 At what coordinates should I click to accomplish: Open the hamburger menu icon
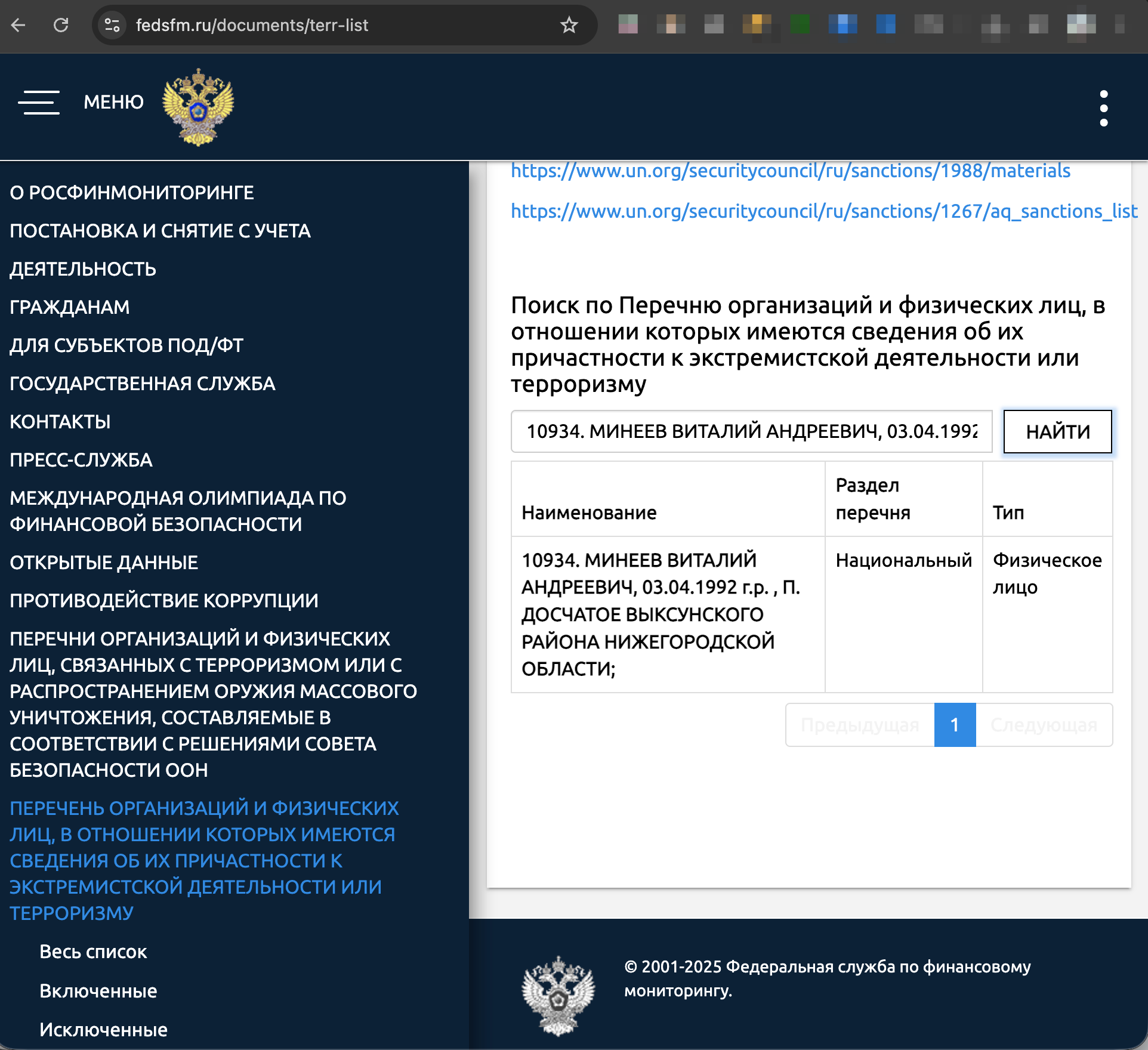click(x=39, y=102)
